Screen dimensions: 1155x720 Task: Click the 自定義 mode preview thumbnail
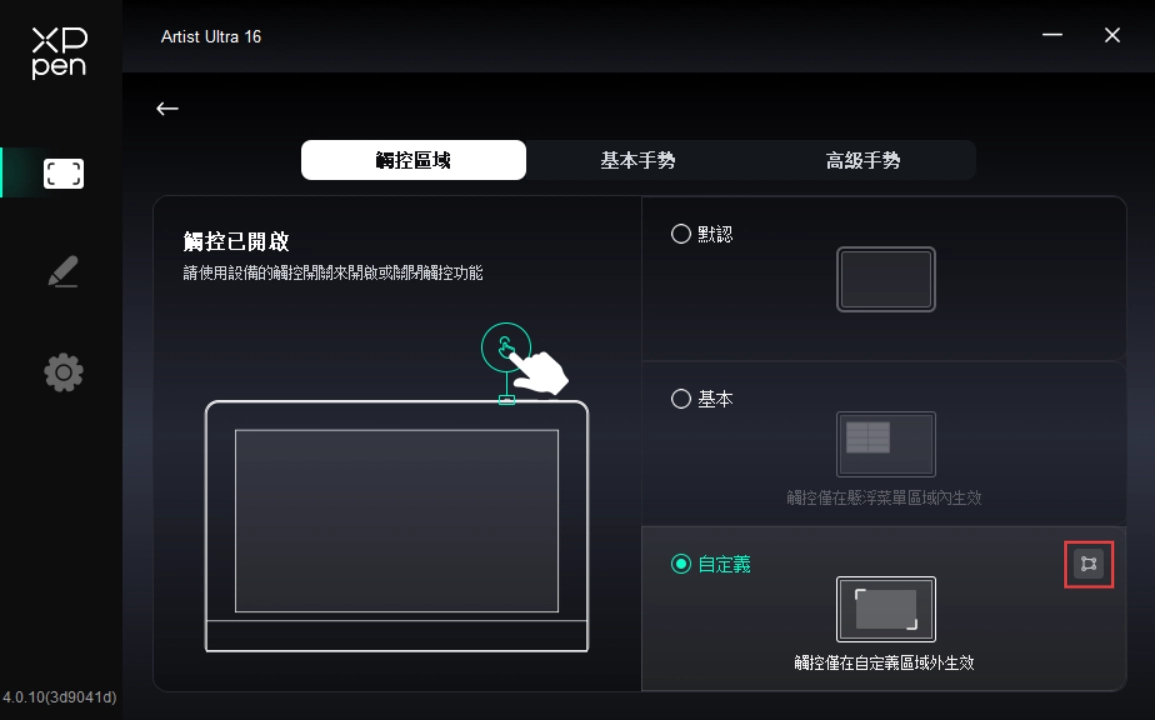click(886, 609)
